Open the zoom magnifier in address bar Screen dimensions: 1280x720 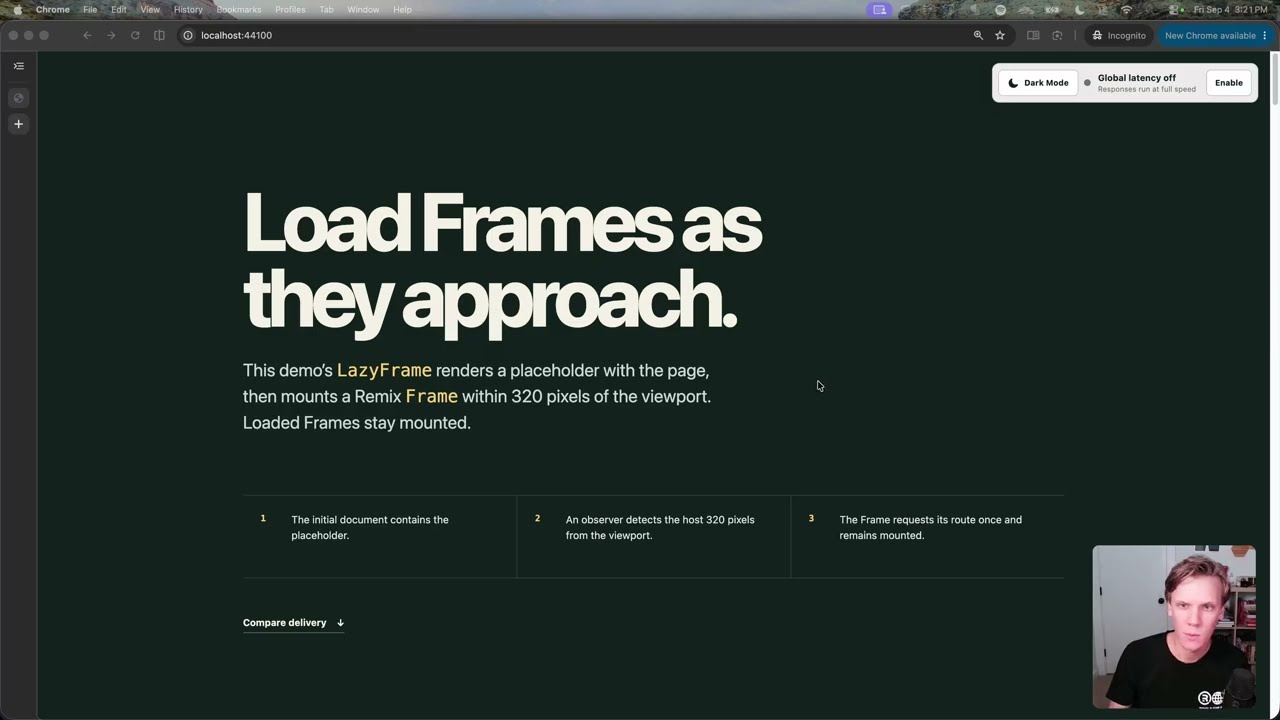[978, 35]
